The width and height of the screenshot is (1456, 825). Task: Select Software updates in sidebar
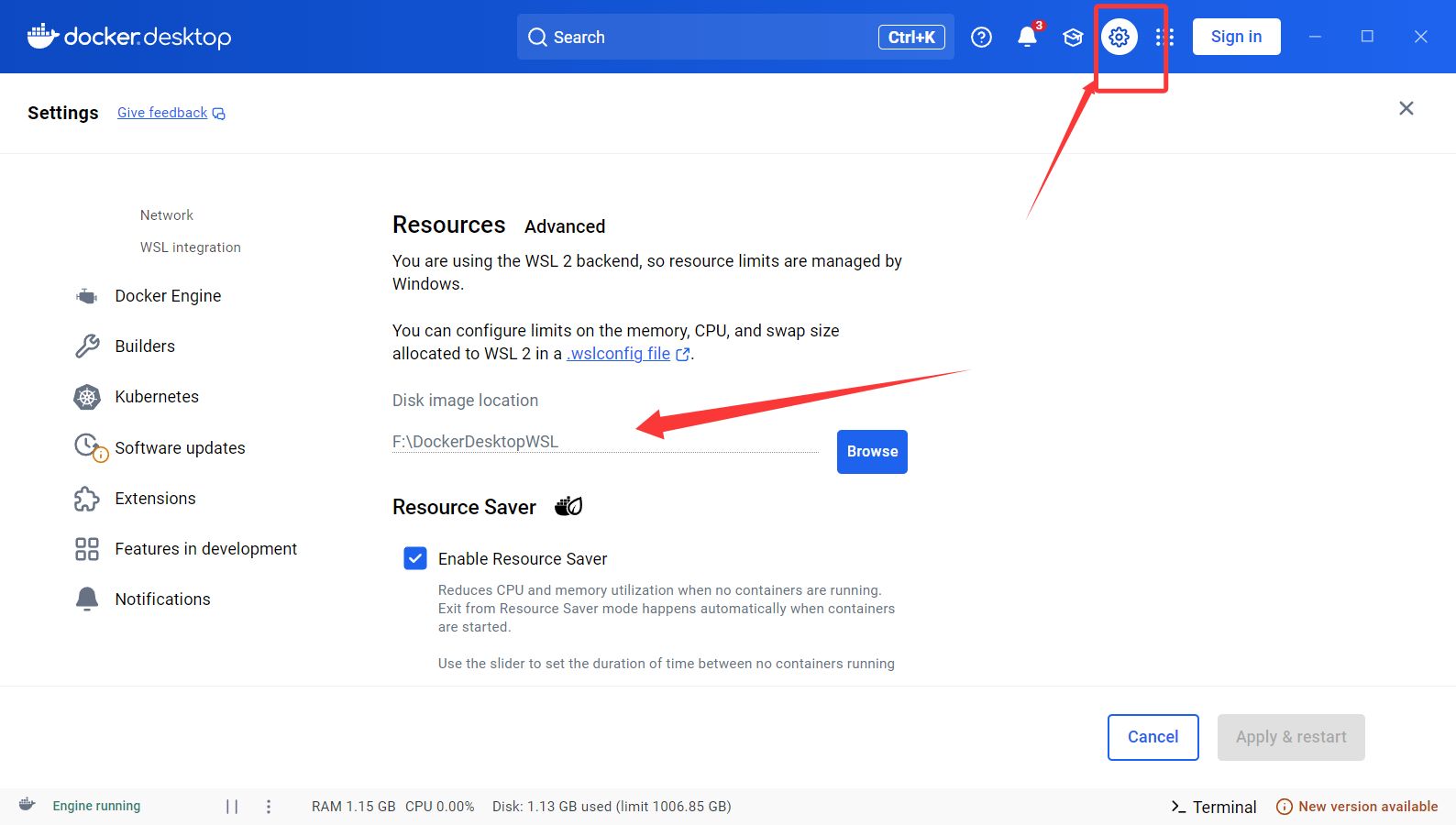click(180, 448)
